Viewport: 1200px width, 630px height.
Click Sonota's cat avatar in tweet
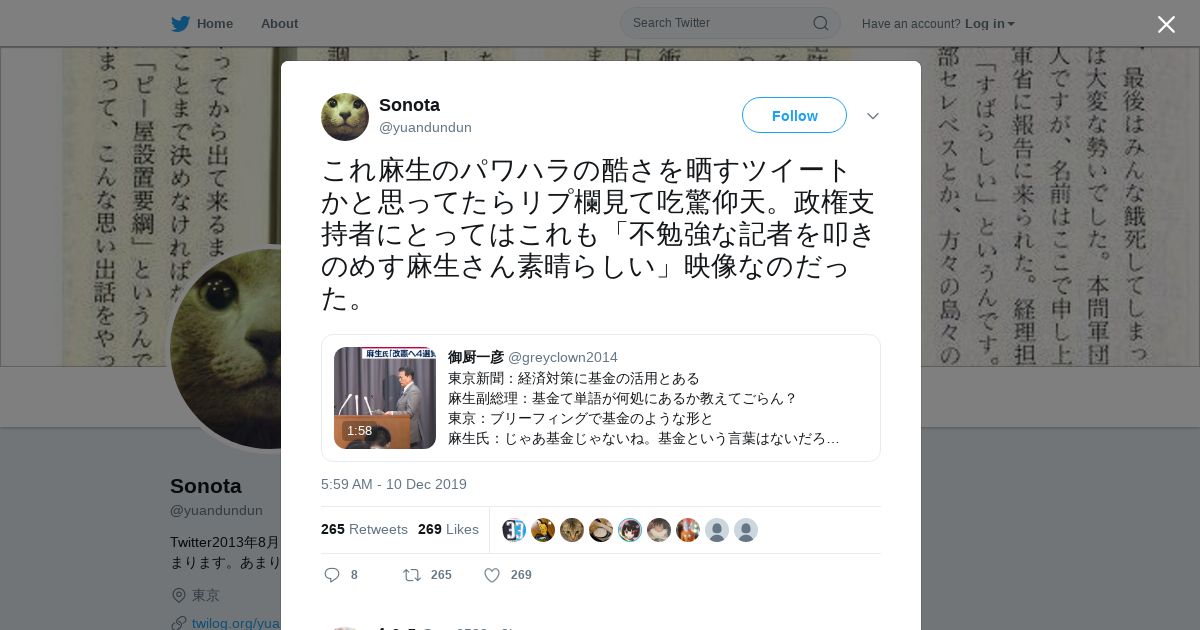(x=345, y=117)
